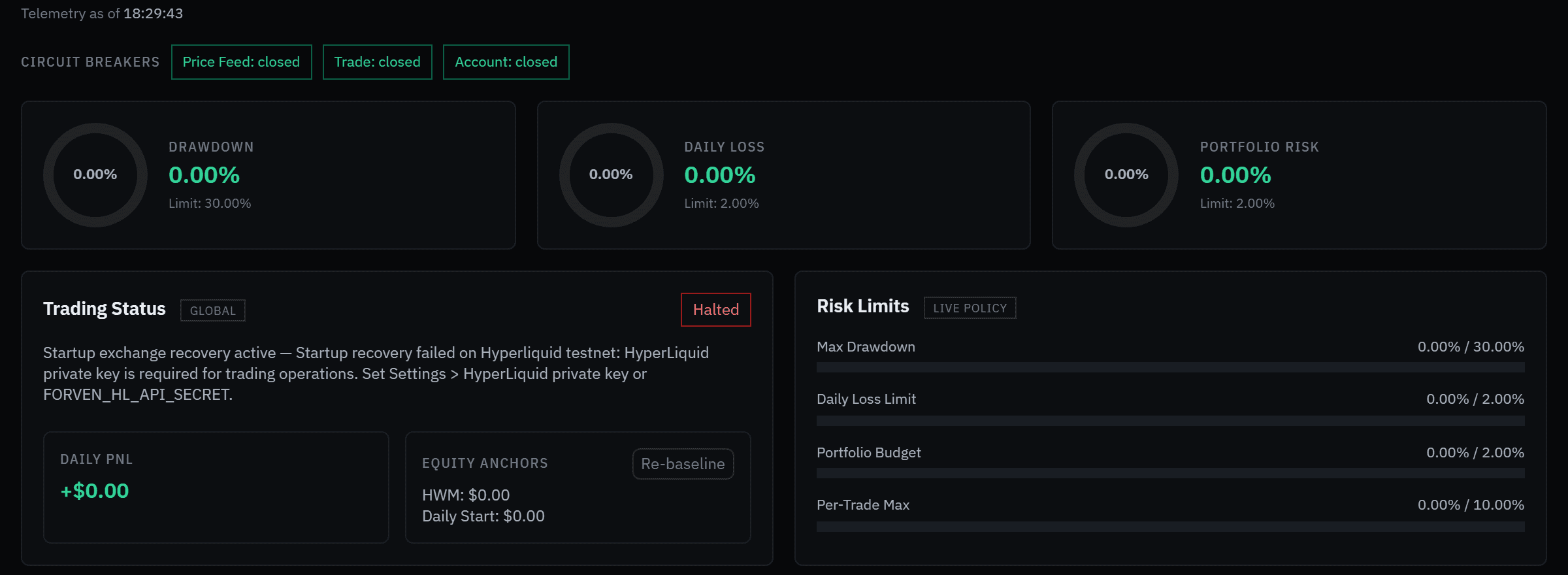Click the Limit: 30.00% text under Drawdown
Viewport: 1568px width, 575px height.
210,203
